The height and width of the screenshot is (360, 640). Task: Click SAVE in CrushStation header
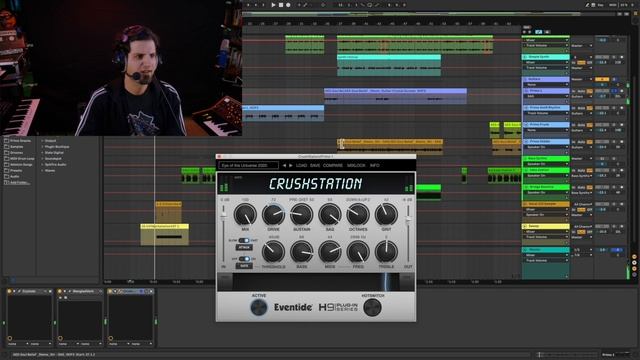pos(315,165)
